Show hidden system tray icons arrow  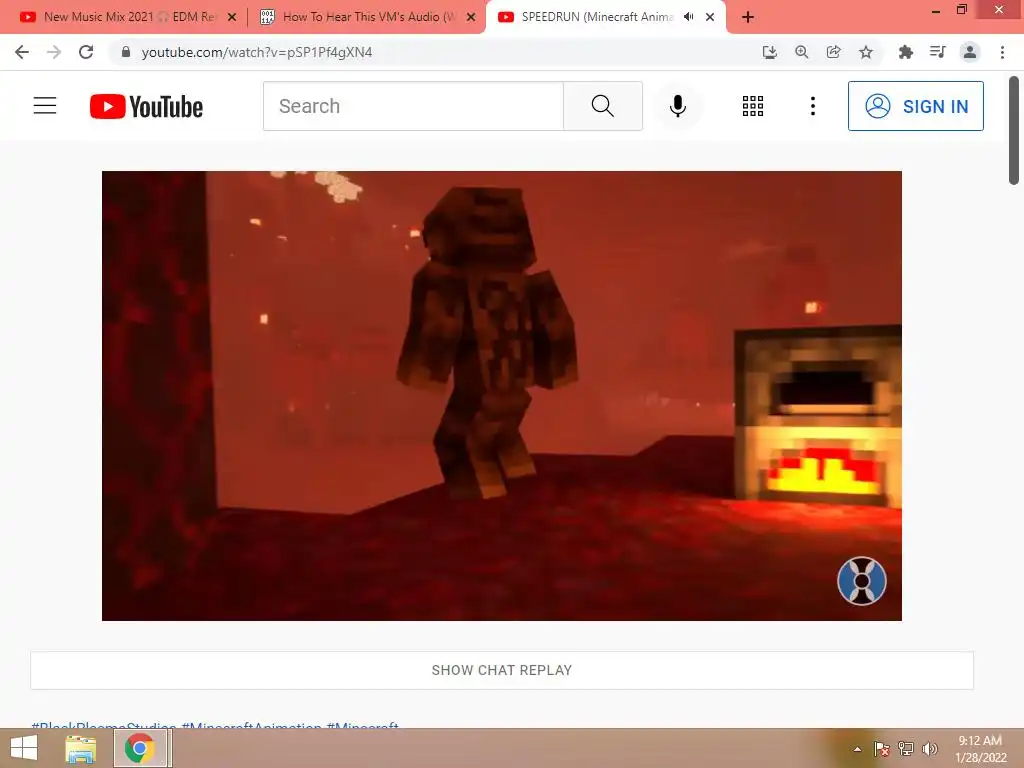click(x=857, y=749)
